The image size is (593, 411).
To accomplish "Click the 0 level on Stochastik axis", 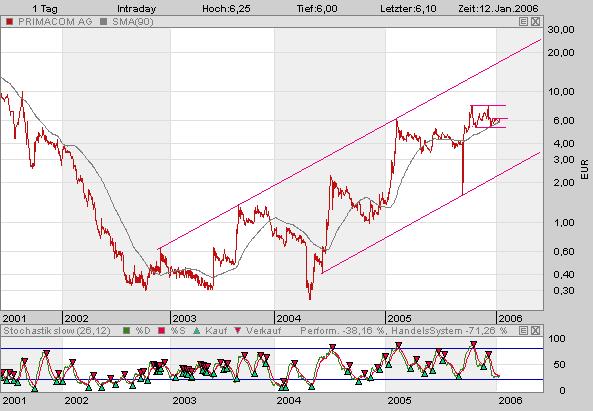I will click(562, 391).
